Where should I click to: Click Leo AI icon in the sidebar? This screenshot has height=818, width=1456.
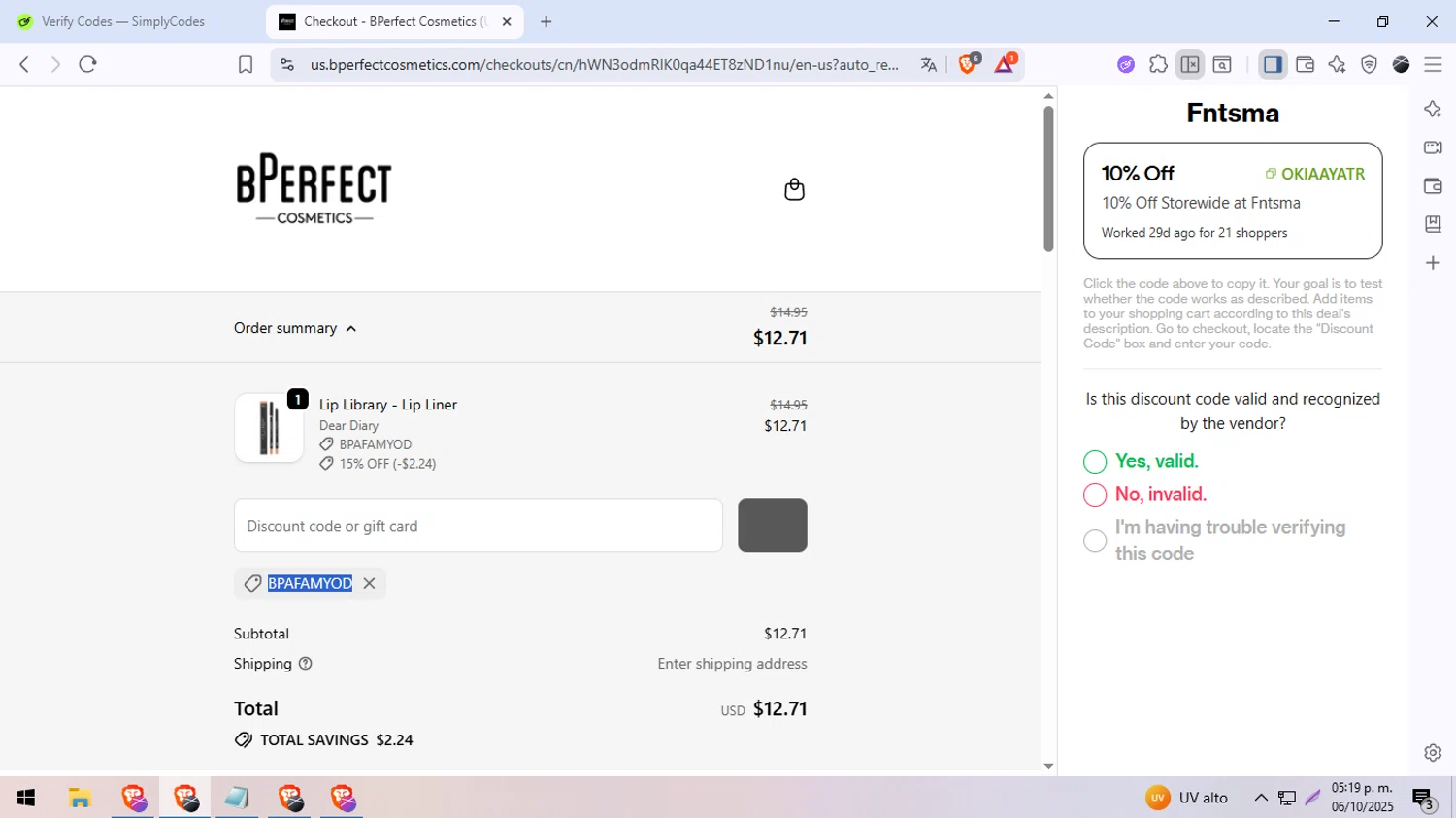pyautogui.click(x=1433, y=109)
